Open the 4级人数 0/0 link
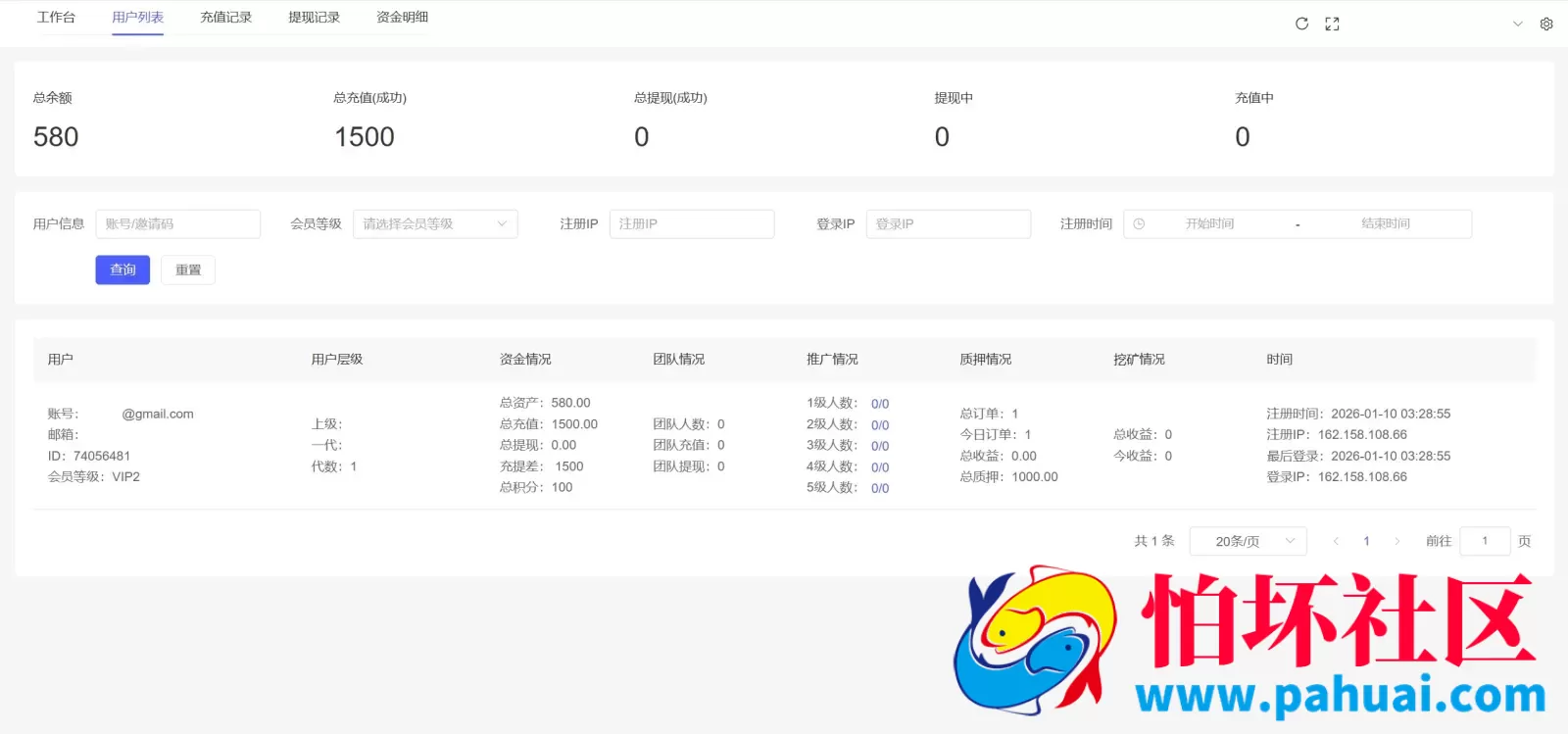 [x=880, y=467]
